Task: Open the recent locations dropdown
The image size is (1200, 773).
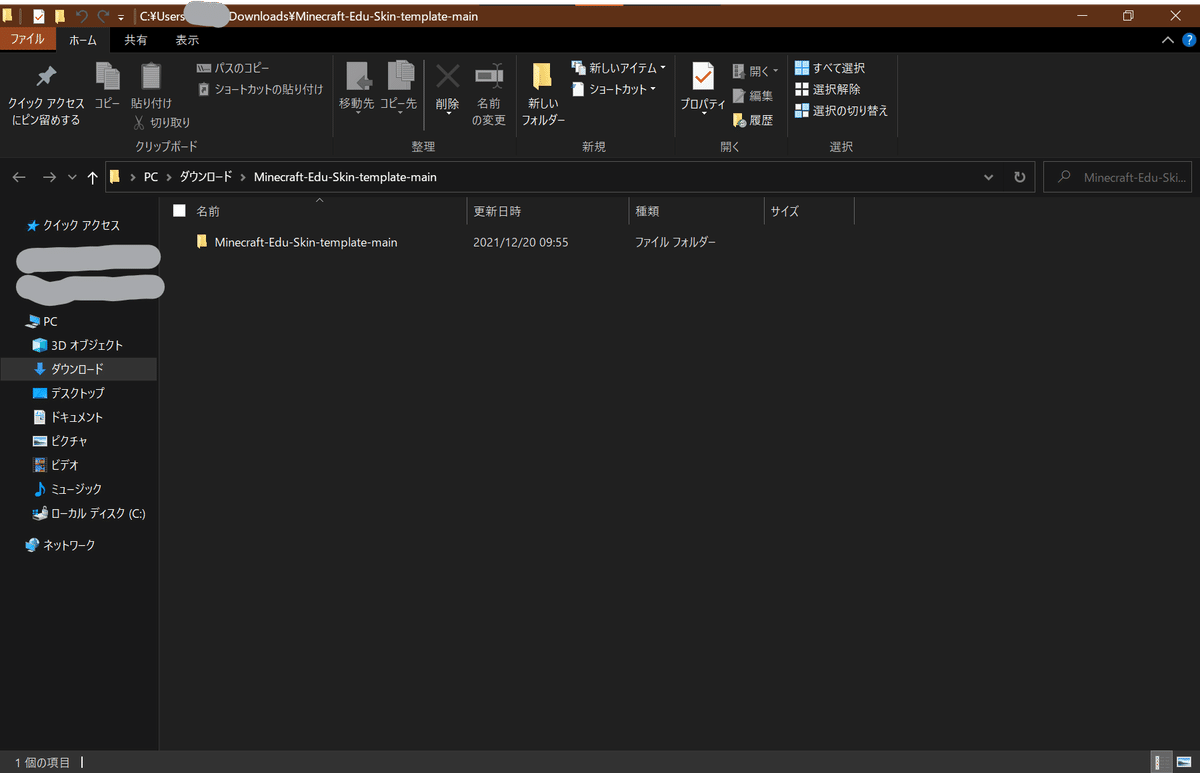Action: point(71,177)
